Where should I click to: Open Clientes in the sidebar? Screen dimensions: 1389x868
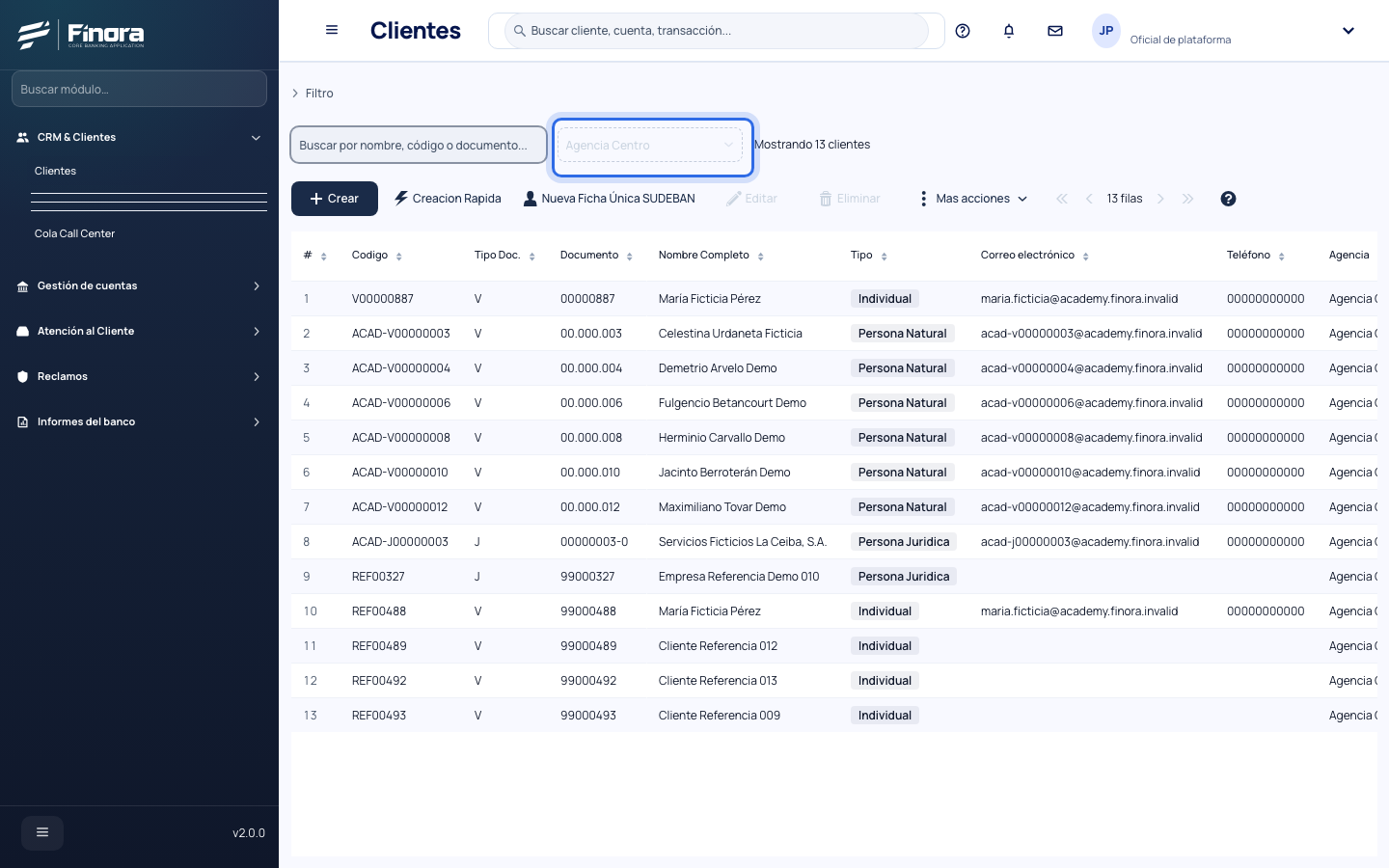55,171
